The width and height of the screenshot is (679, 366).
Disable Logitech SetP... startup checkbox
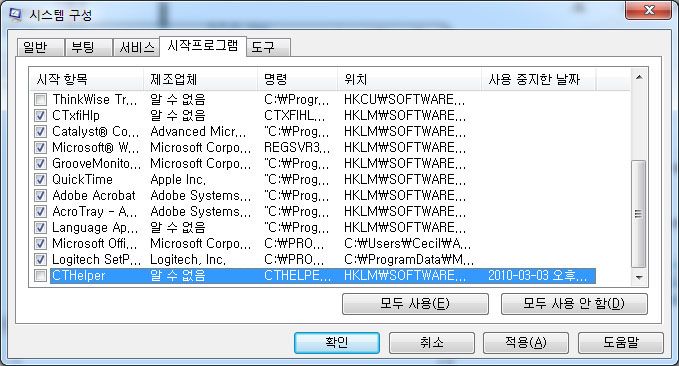pyautogui.click(x=40, y=260)
